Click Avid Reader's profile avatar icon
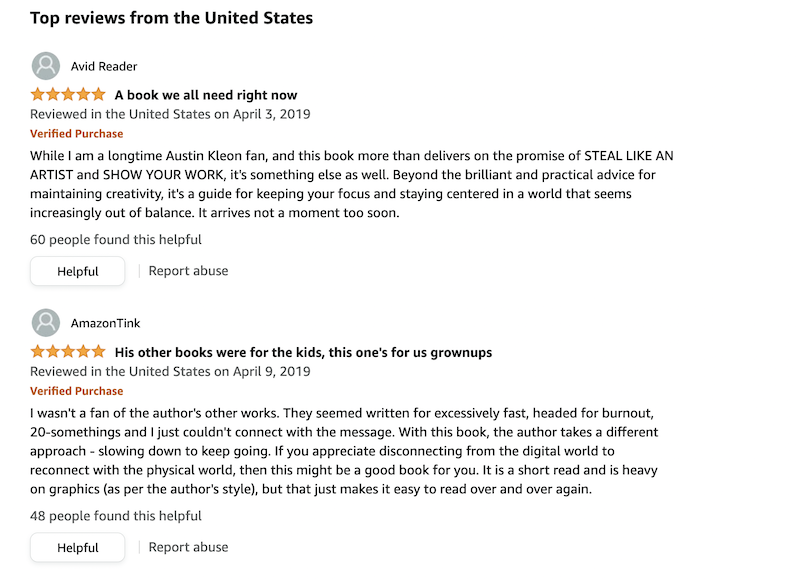This screenshot has height=579, width=800. (x=46, y=66)
